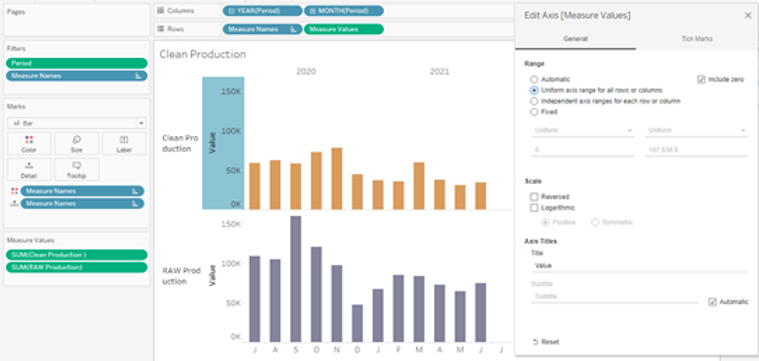Click the Clean Production row header
Image resolution: width=759 pixels, height=361 pixels.
180,143
